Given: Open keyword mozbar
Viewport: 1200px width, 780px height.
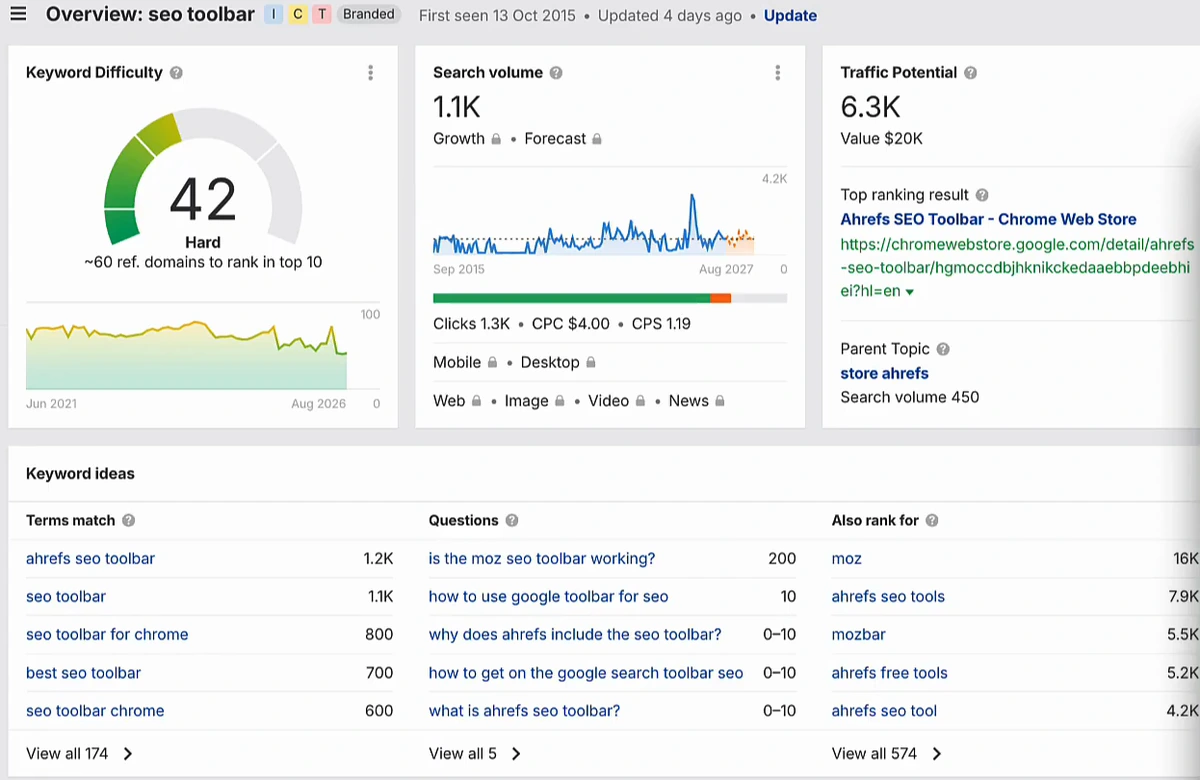Looking at the screenshot, I should [858, 635].
